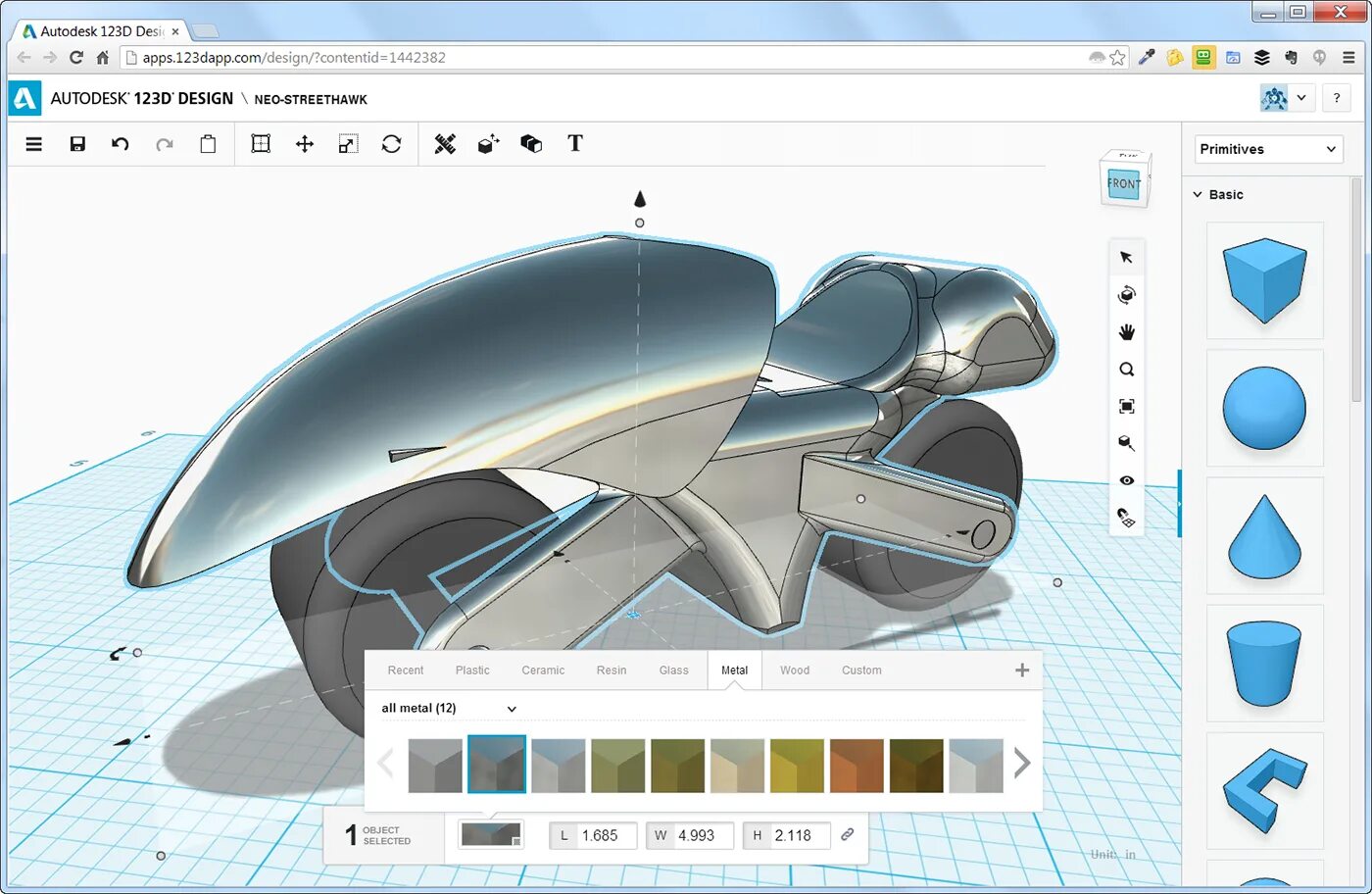The image size is (1372, 894).
Task: Toggle object visibility with the eye icon
Action: pos(1126,480)
